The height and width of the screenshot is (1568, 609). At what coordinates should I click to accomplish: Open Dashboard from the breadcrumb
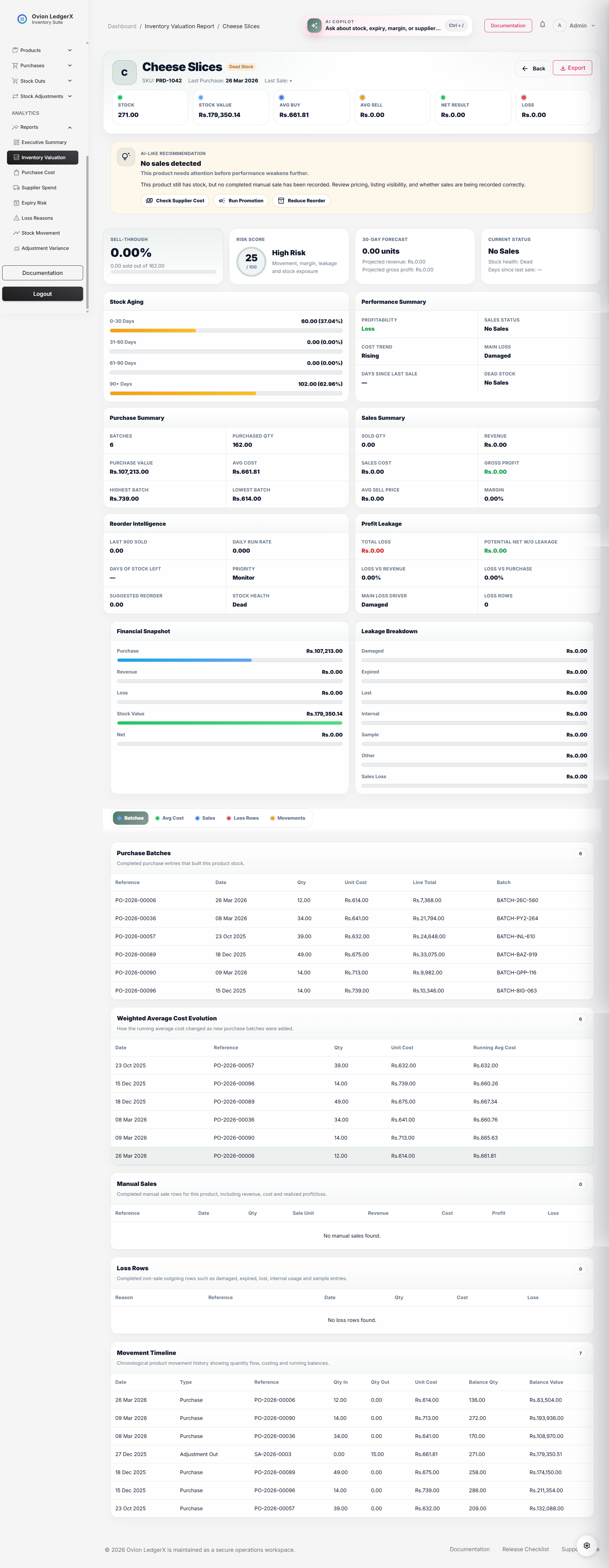(x=122, y=26)
